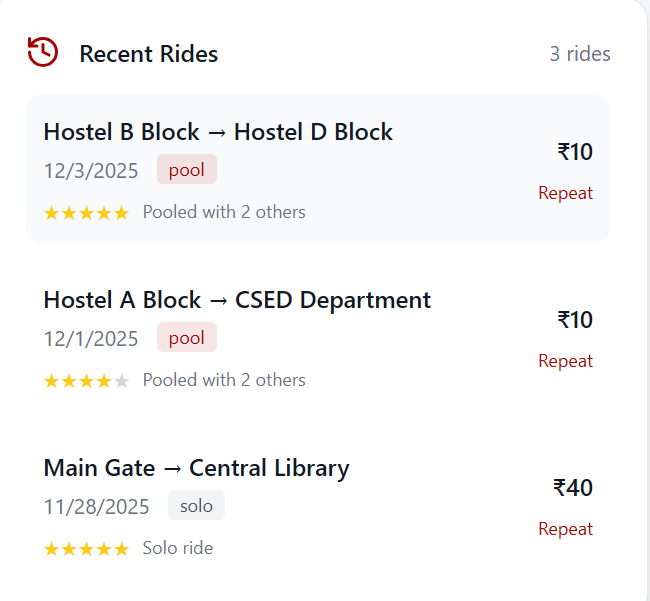Click the ₹10 fare on Hostel B ride
The image size is (650, 601).
(575, 152)
